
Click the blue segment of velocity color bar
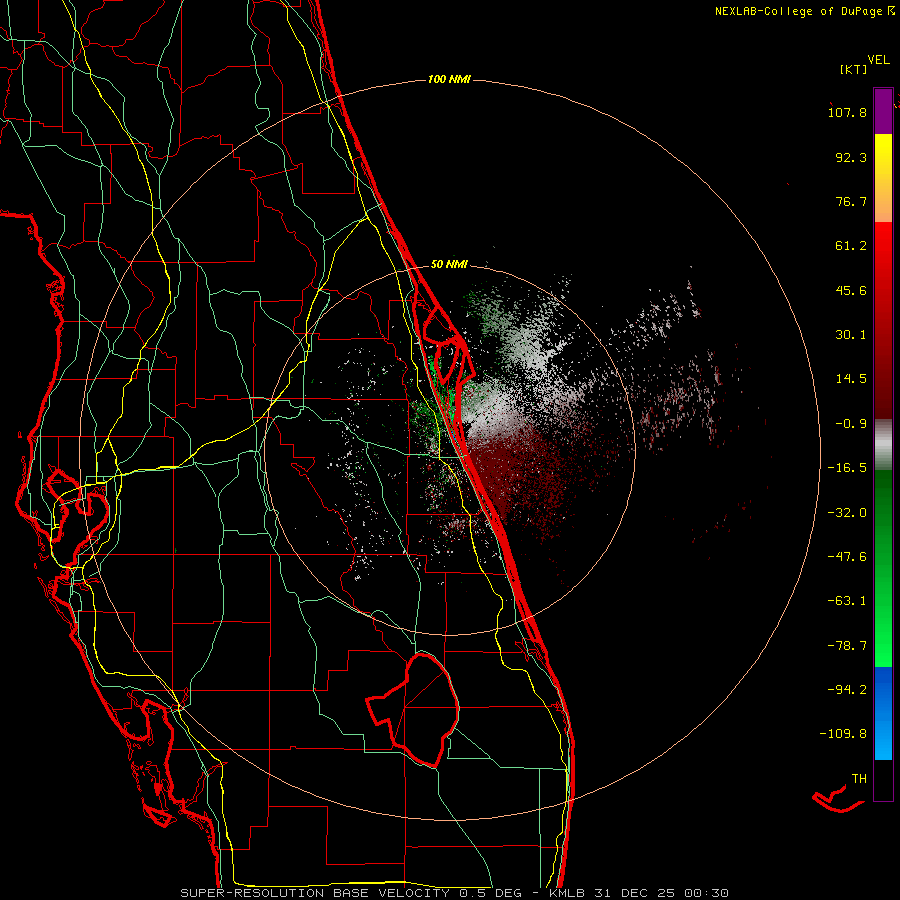(883, 713)
